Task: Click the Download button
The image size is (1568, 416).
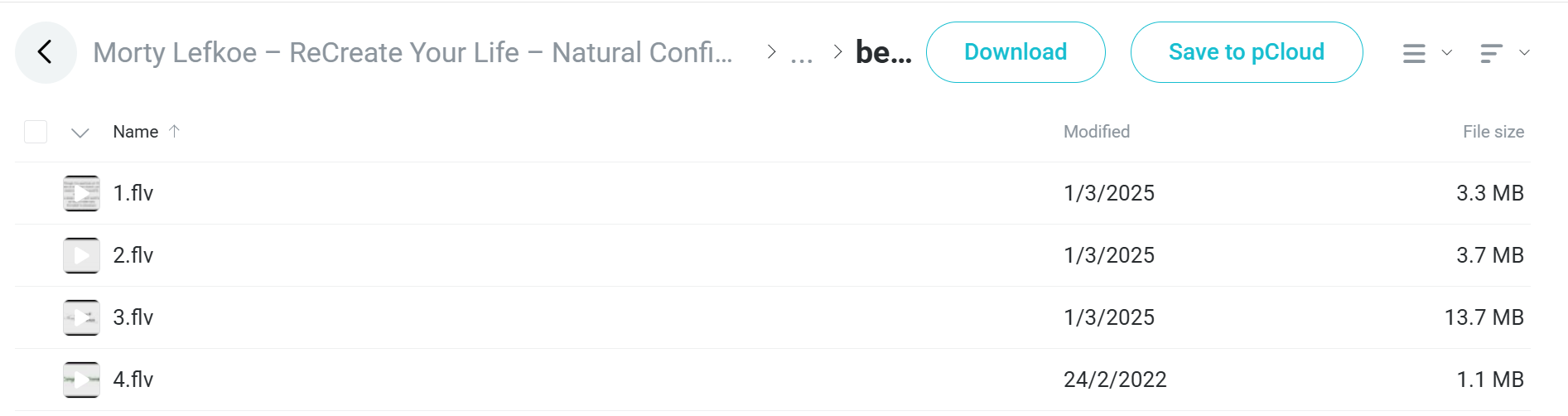Action: pyautogui.click(x=1016, y=52)
